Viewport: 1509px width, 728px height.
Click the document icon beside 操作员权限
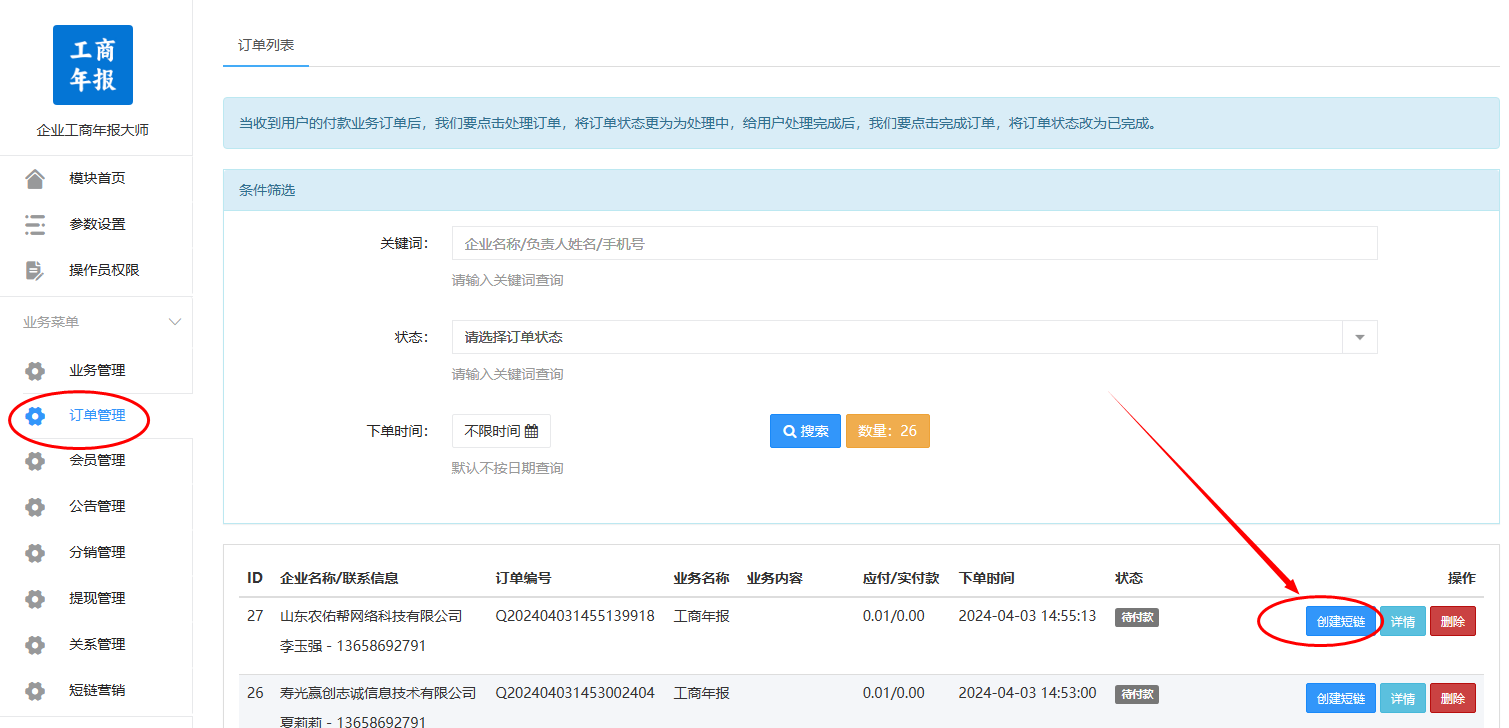coord(35,271)
